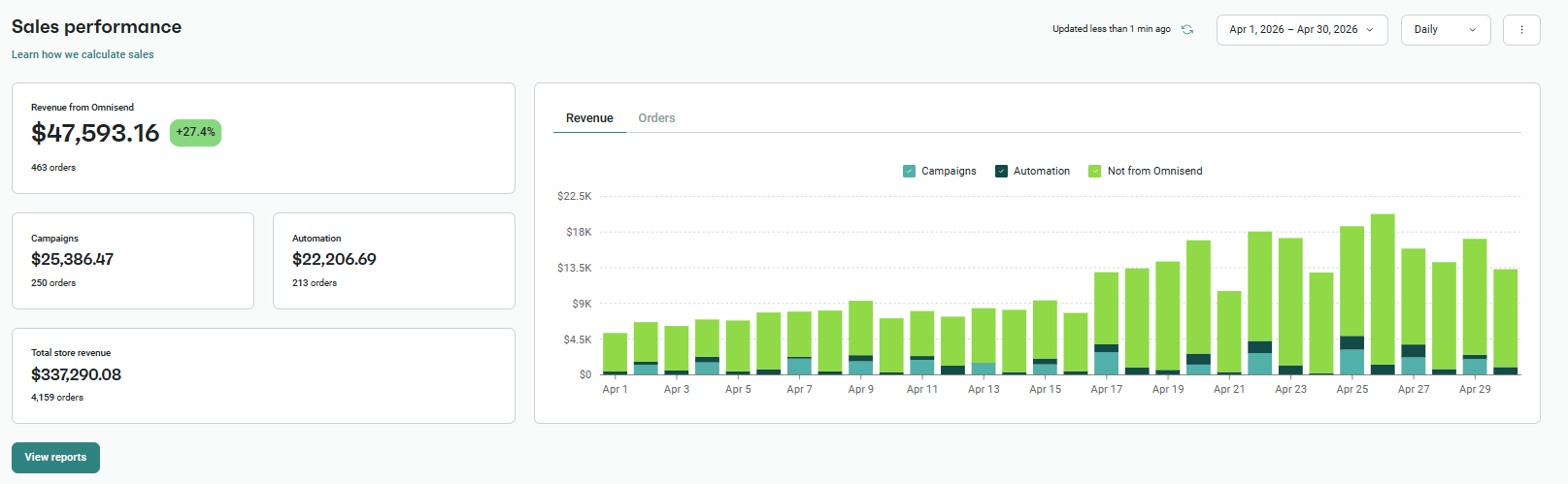Switch to the Orders tab
The width and height of the screenshot is (1568, 484).
(x=656, y=118)
